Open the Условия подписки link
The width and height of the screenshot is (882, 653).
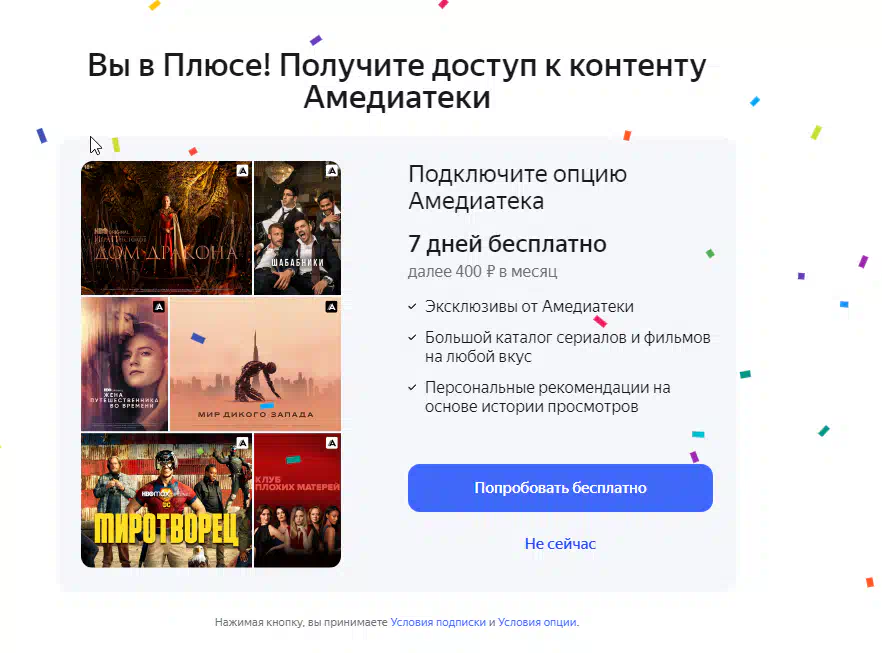click(438, 622)
